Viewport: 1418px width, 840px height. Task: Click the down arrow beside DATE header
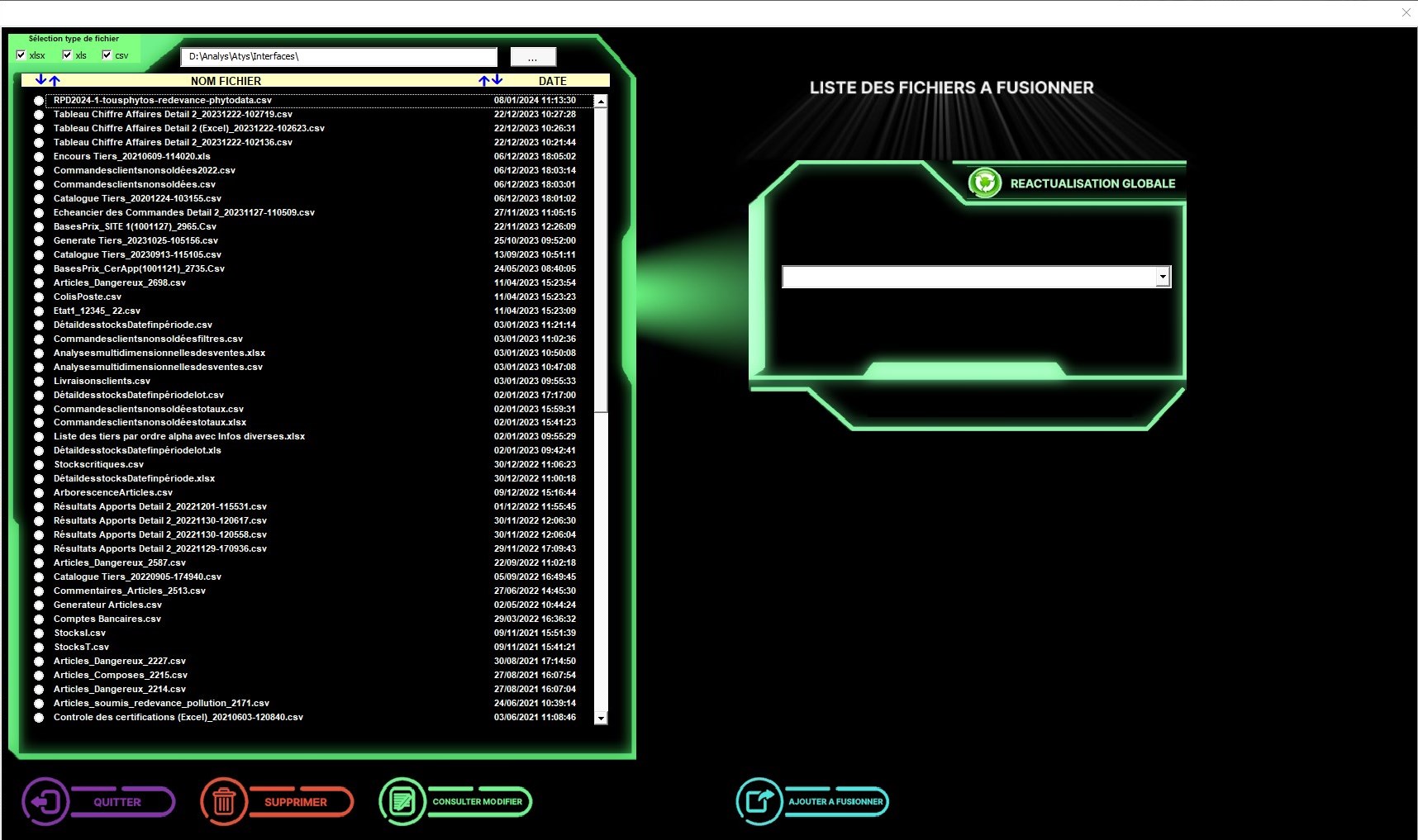tap(497, 80)
